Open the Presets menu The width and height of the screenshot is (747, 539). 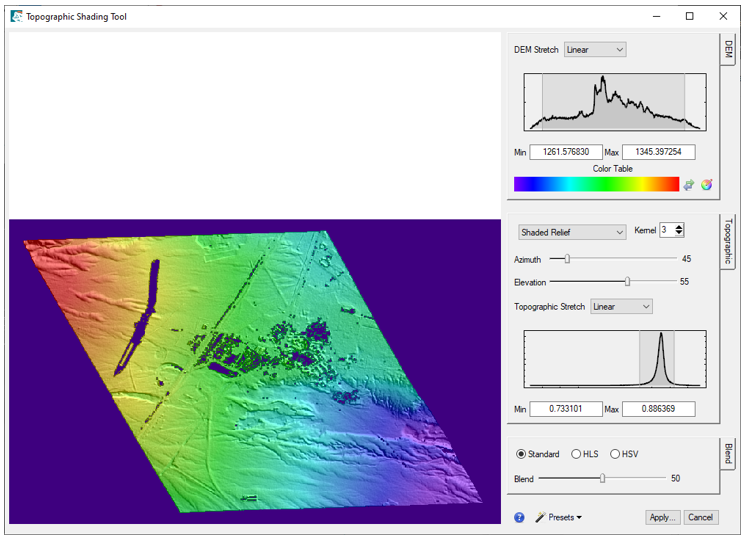558,517
